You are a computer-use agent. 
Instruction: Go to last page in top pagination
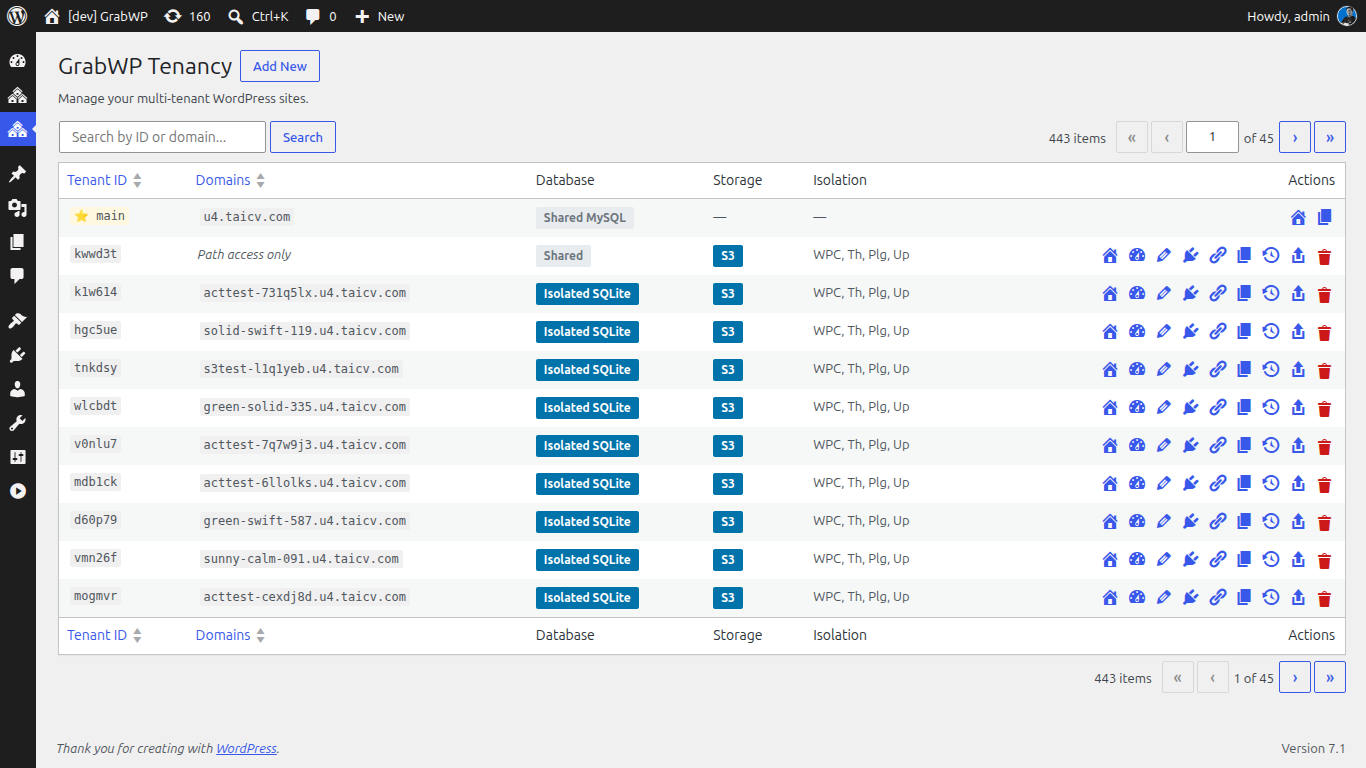tap(1330, 137)
